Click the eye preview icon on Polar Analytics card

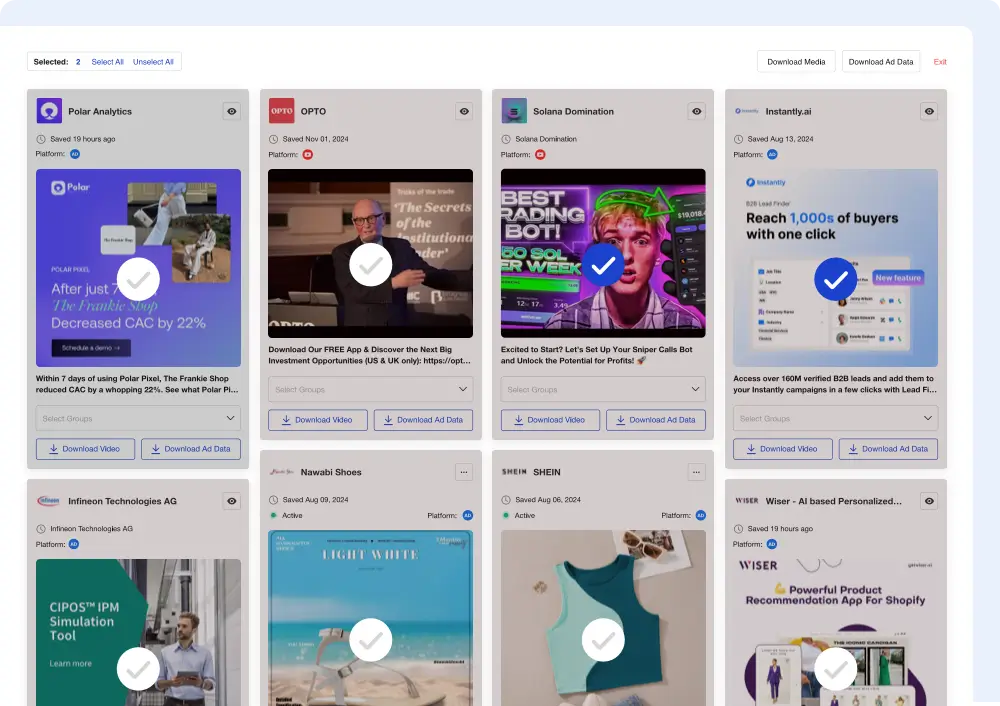(231, 111)
